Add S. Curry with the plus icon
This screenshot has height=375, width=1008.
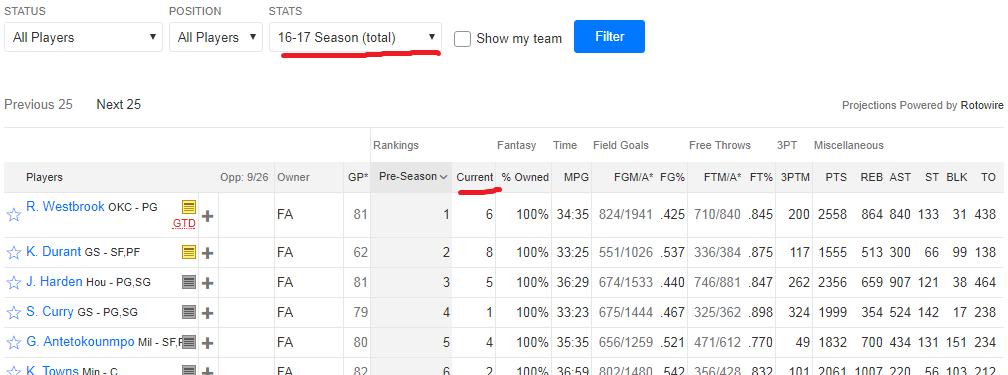(208, 313)
